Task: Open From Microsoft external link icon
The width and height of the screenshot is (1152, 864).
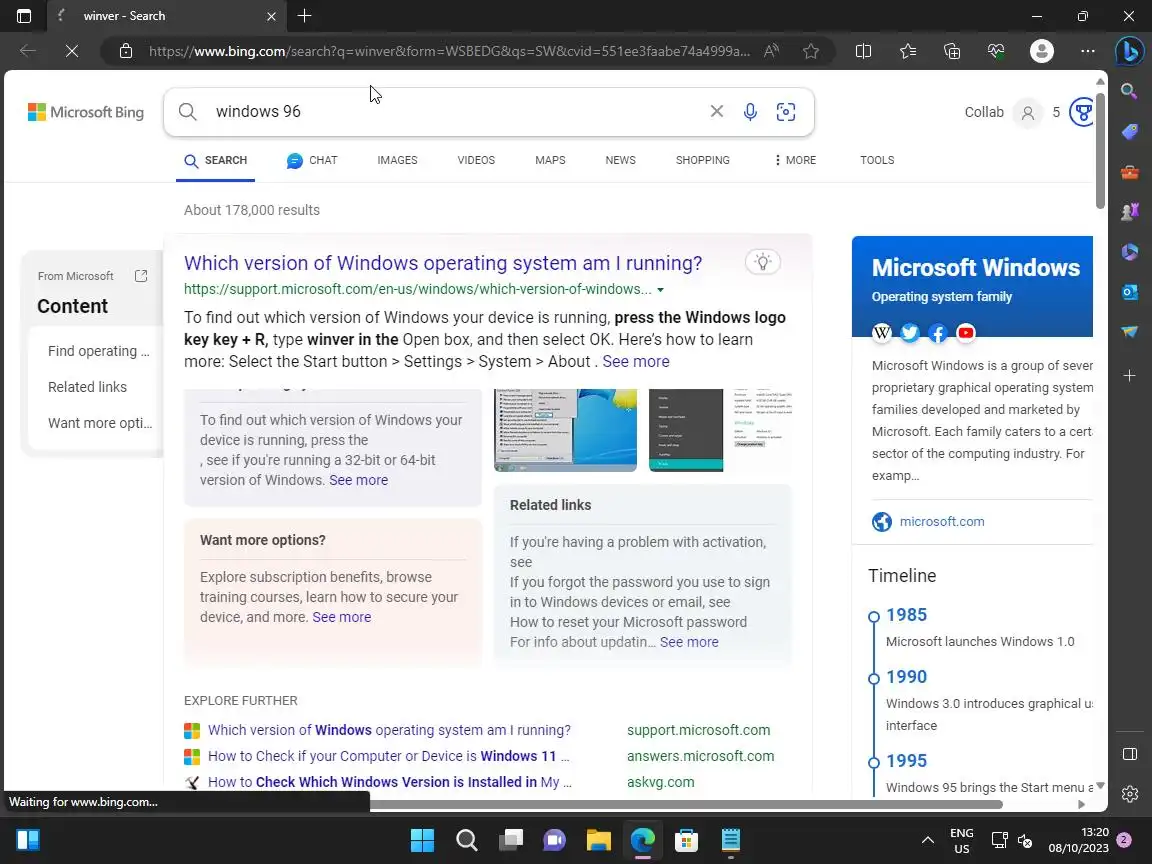Action: (141, 276)
